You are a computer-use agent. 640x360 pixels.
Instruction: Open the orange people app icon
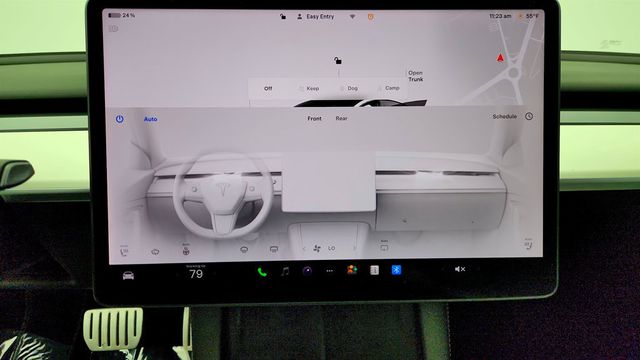[x=352, y=270]
